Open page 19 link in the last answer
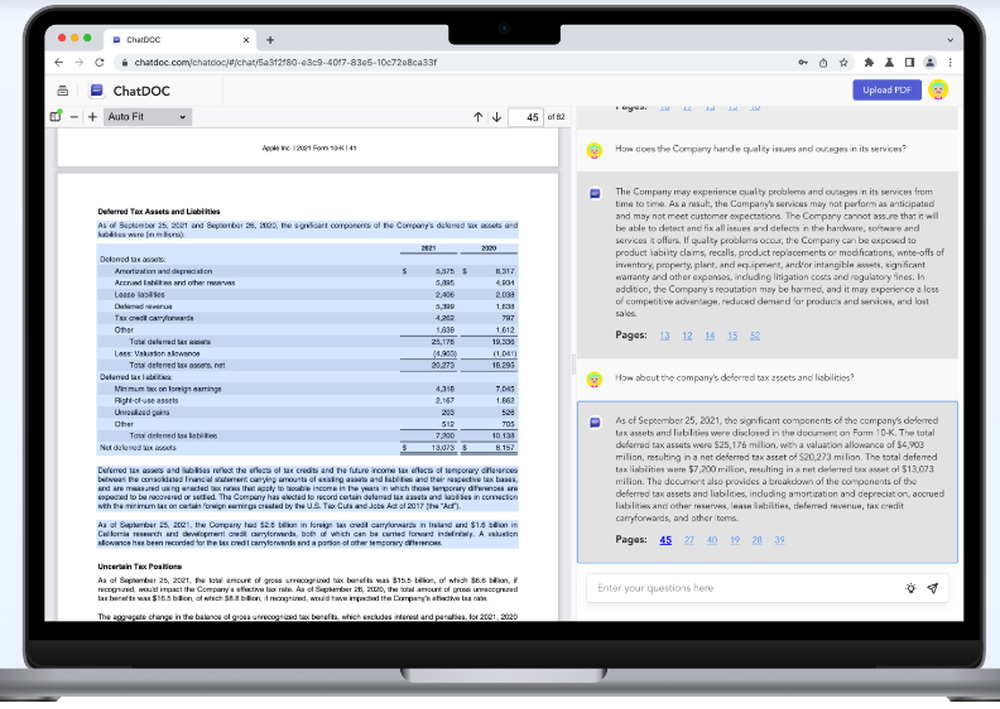This screenshot has width=1000, height=709. [x=735, y=540]
